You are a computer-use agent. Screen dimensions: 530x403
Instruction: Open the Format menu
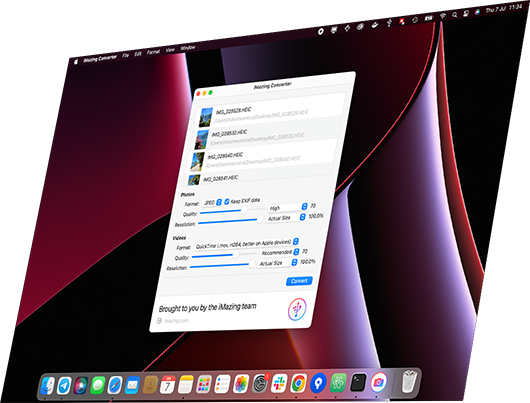(x=153, y=52)
